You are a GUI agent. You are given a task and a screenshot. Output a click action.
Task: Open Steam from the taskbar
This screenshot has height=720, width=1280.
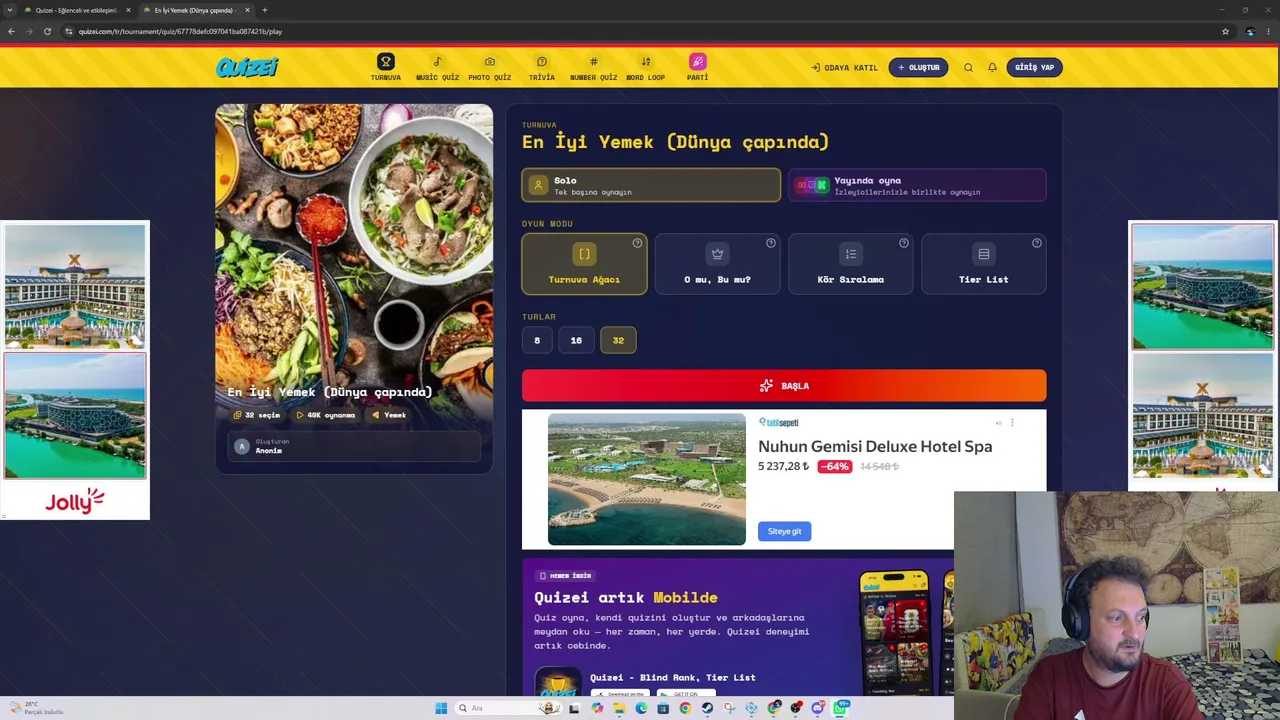(707, 708)
